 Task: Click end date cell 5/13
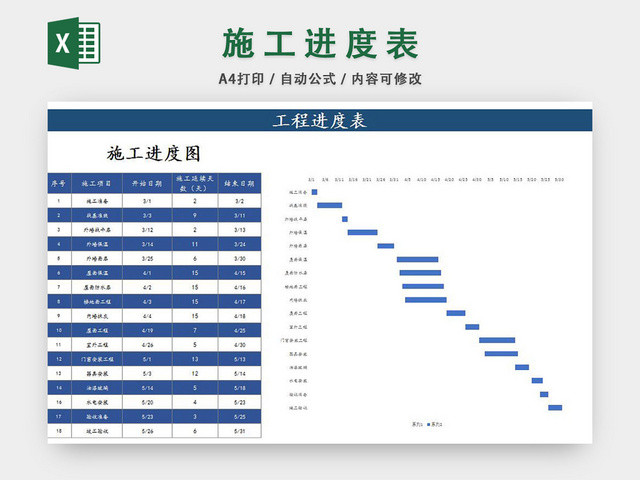pyautogui.click(x=240, y=359)
